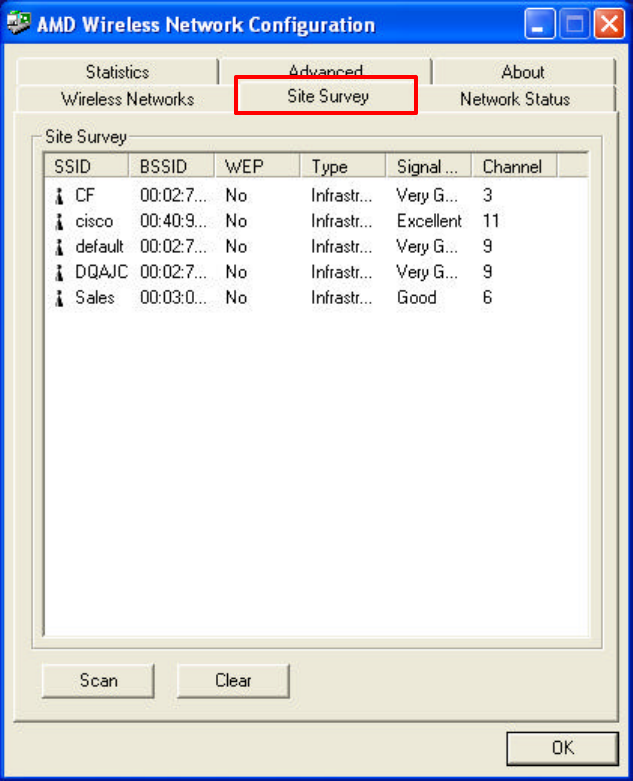The image size is (633, 781).
Task: Click the antenna icon beside Sales
Action: click(59, 298)
